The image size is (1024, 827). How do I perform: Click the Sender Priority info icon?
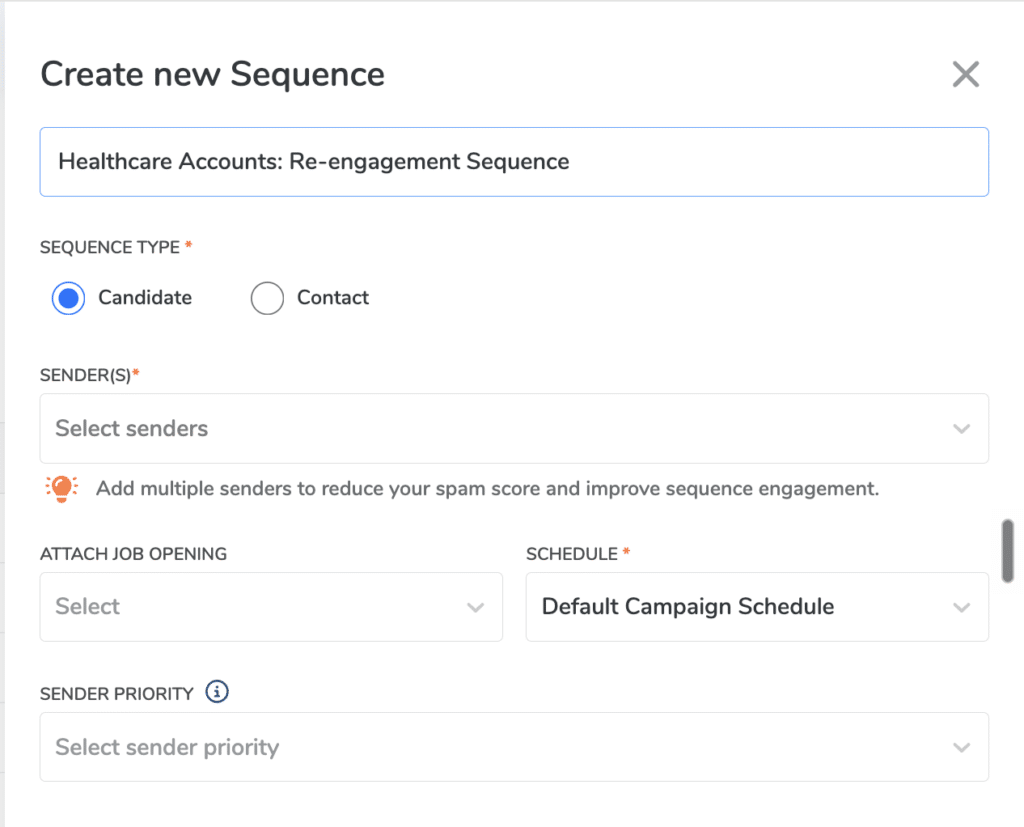point(217,691)
